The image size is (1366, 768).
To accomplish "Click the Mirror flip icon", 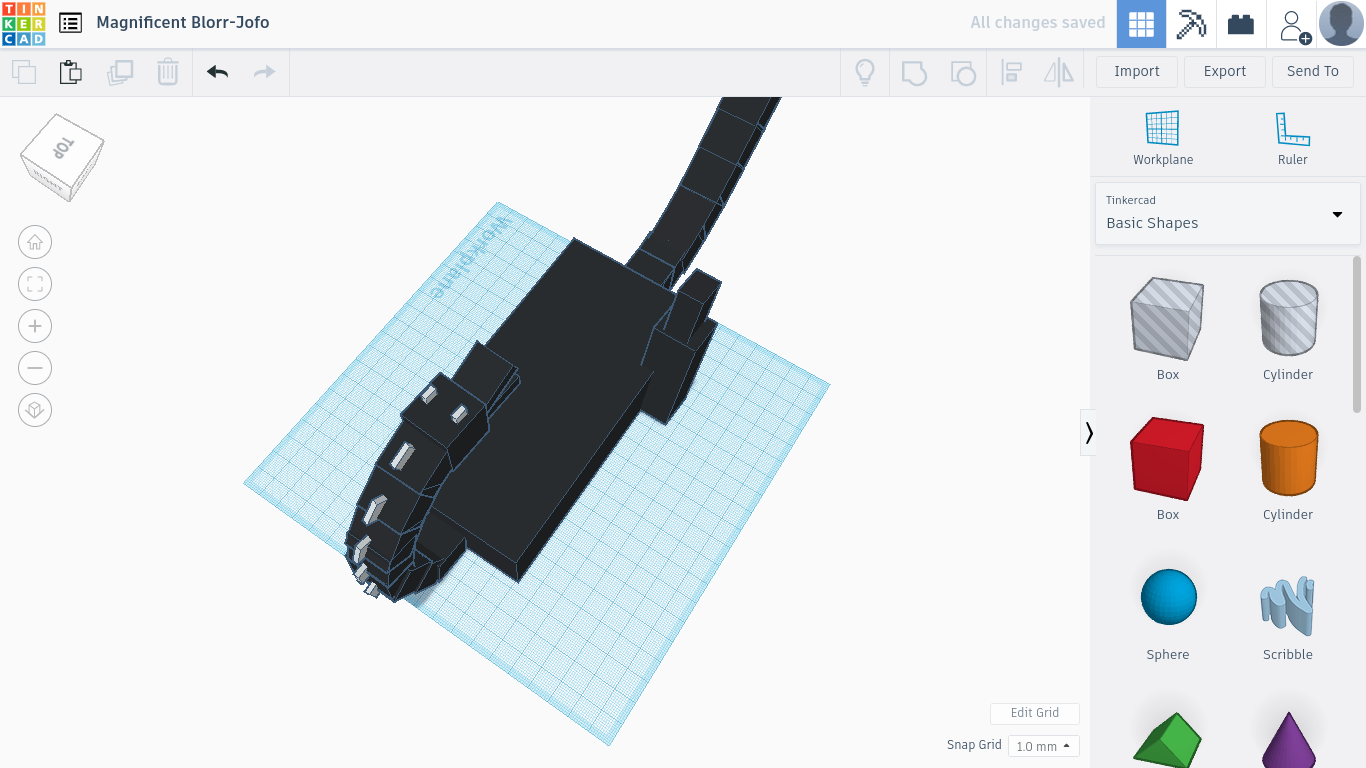I will 1059,72.
